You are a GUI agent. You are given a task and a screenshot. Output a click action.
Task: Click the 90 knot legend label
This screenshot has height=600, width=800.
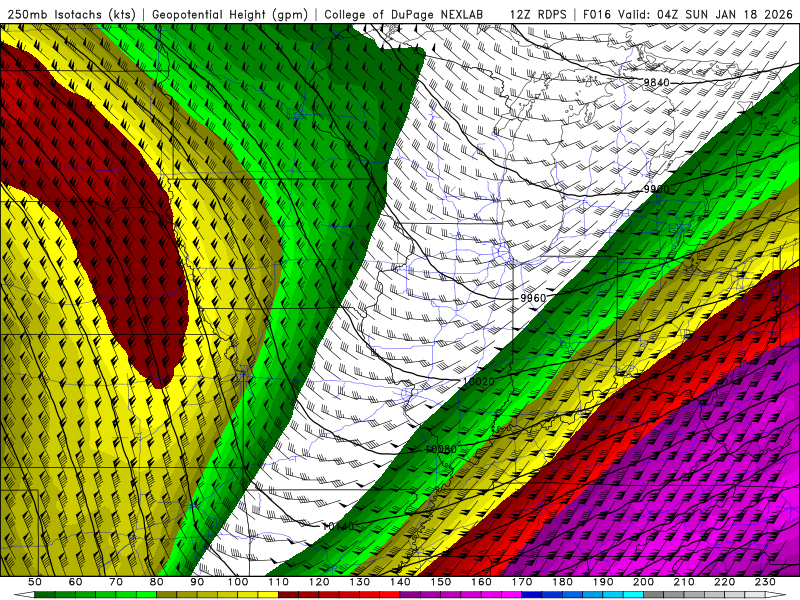tap(197, 582)
